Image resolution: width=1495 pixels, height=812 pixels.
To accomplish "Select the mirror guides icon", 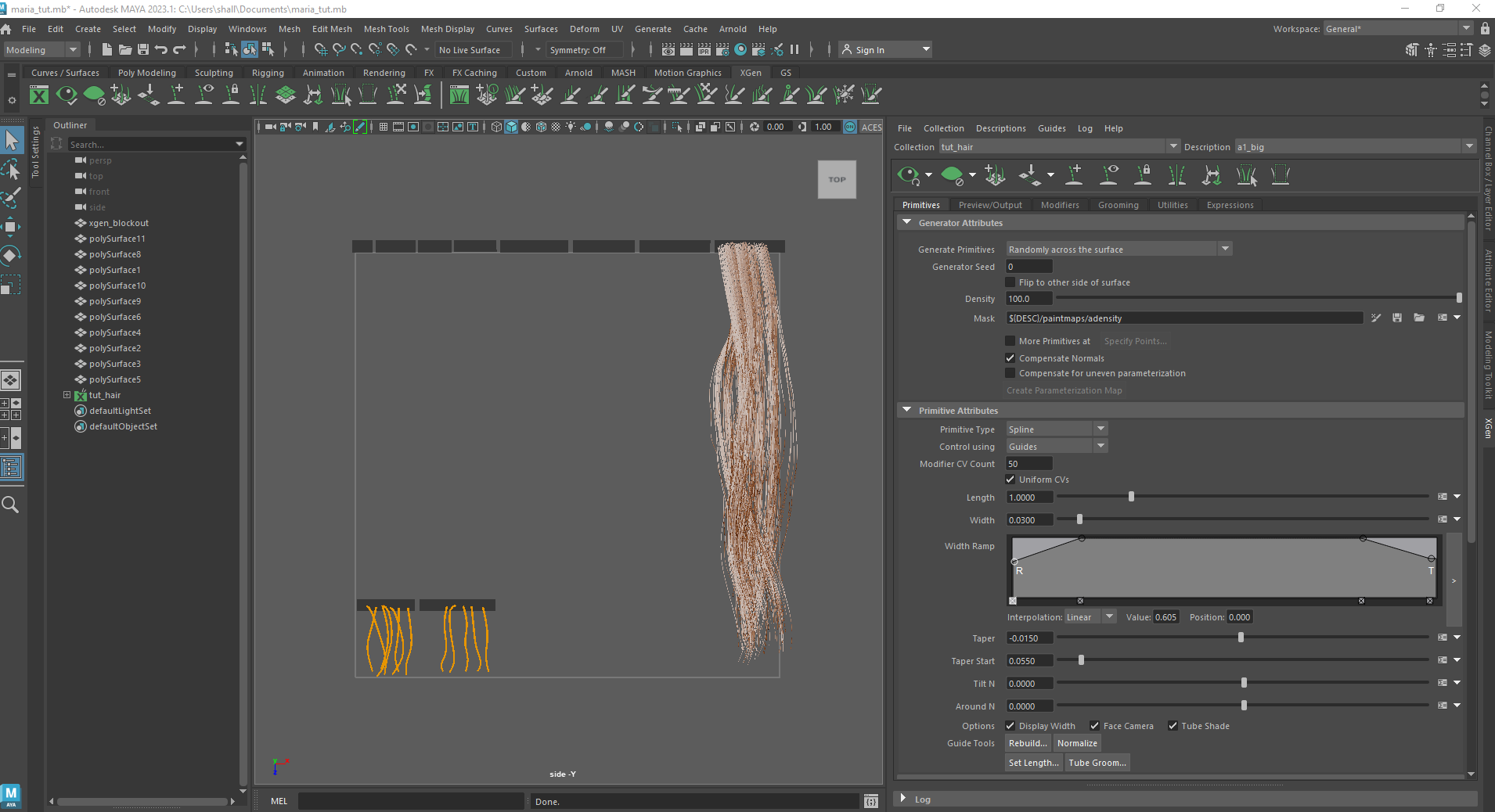I will click(x=1177, y=174).
